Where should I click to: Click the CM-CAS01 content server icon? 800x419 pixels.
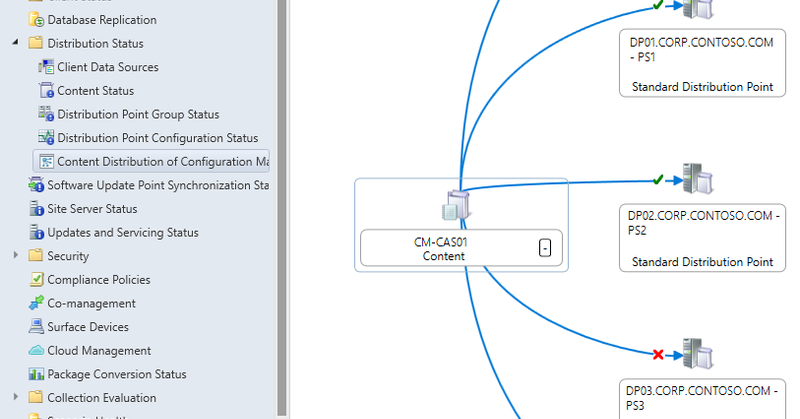[x=456, y=205]
